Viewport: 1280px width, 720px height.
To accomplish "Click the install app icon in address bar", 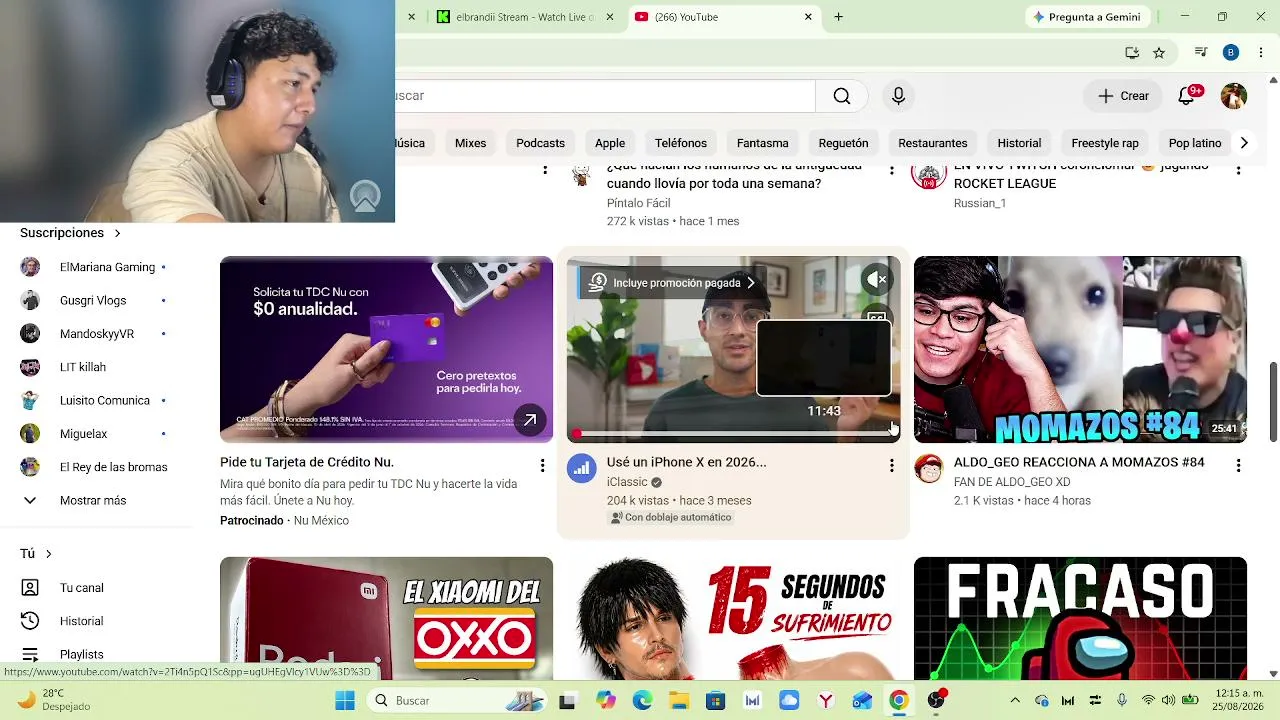I will click(x=1132, y=53).
